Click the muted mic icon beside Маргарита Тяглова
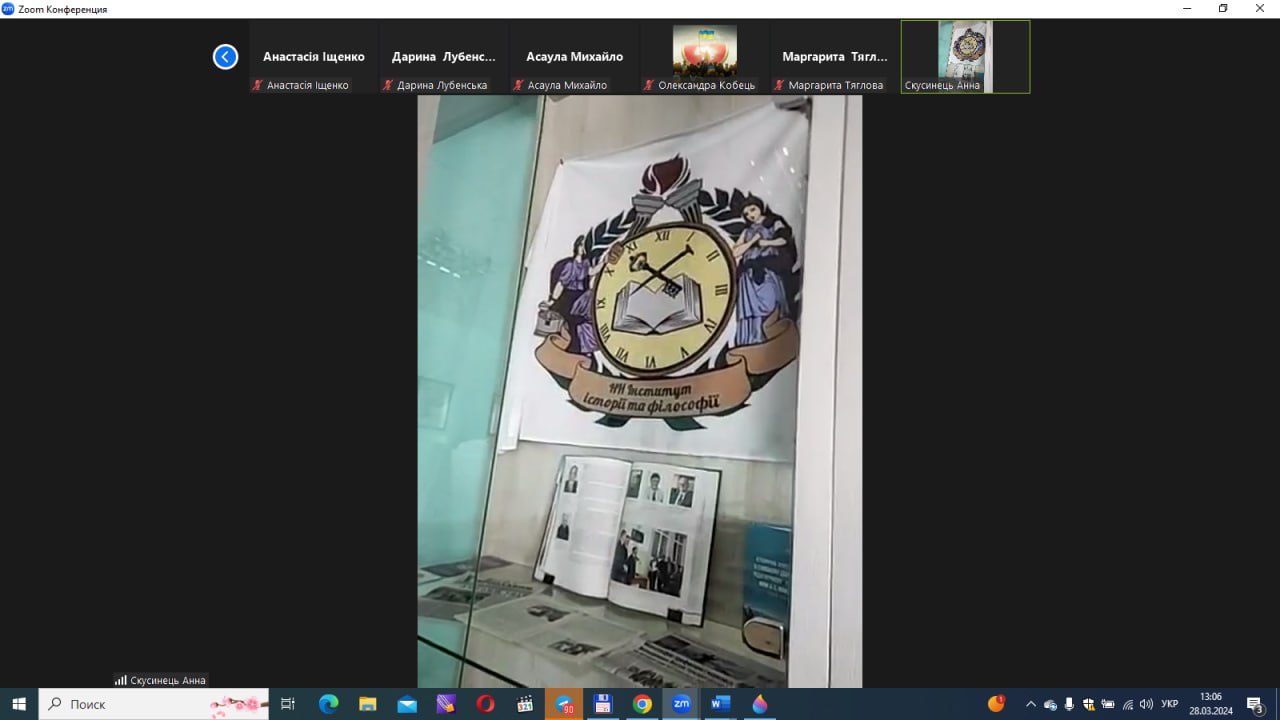 [x=778, y=85]
